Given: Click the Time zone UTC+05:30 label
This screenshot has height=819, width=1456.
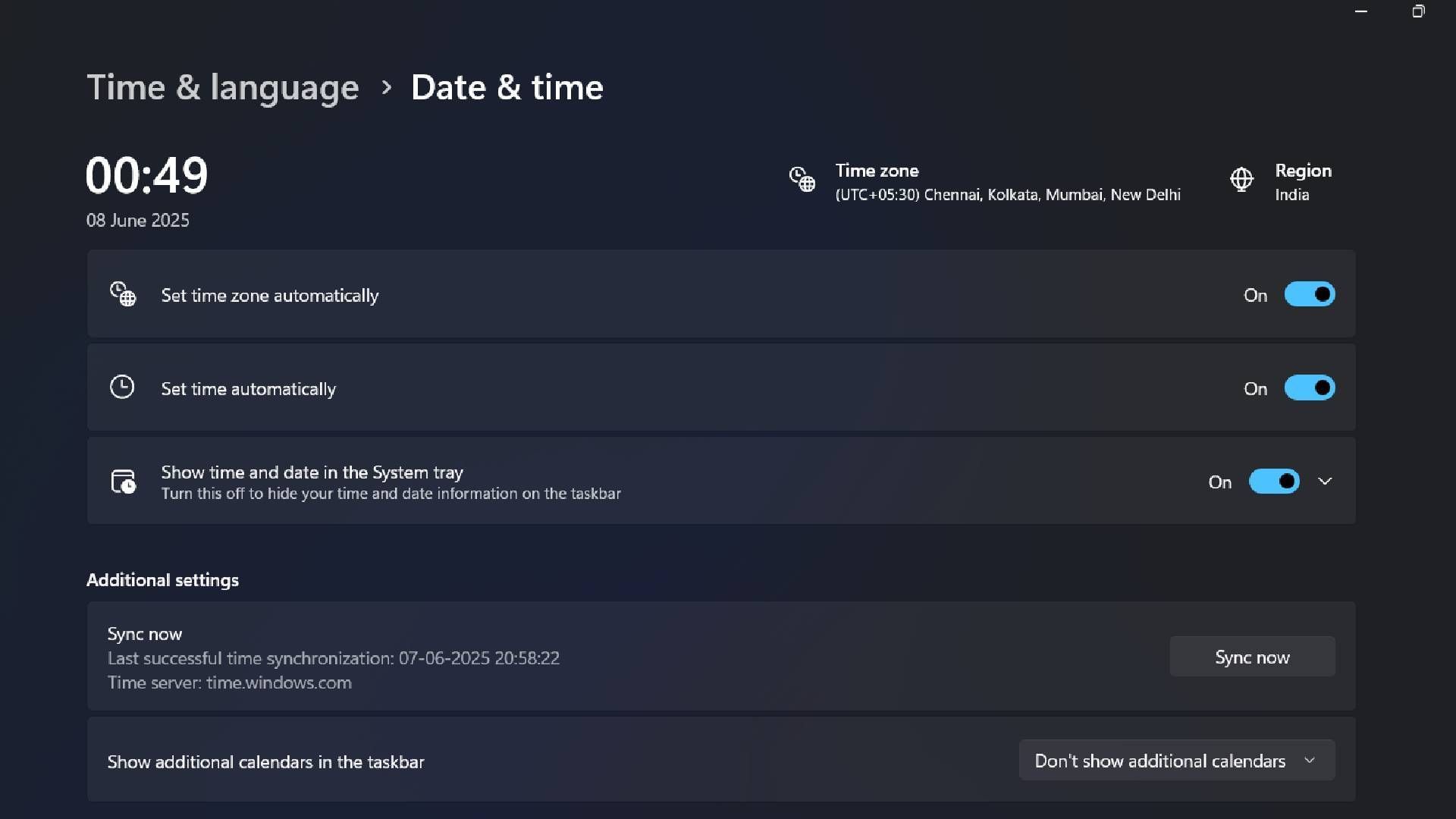Looking at the screenshot, I should (x=1007, y=195).
